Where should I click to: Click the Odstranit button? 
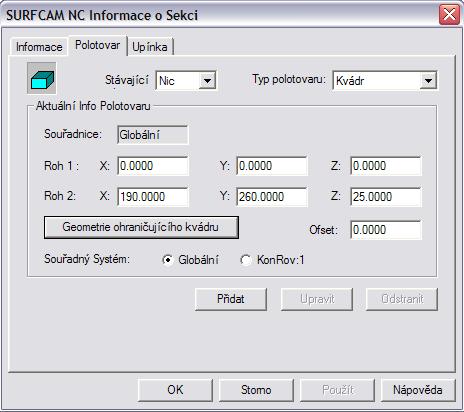pyautogui.click(x=402, y=299)
